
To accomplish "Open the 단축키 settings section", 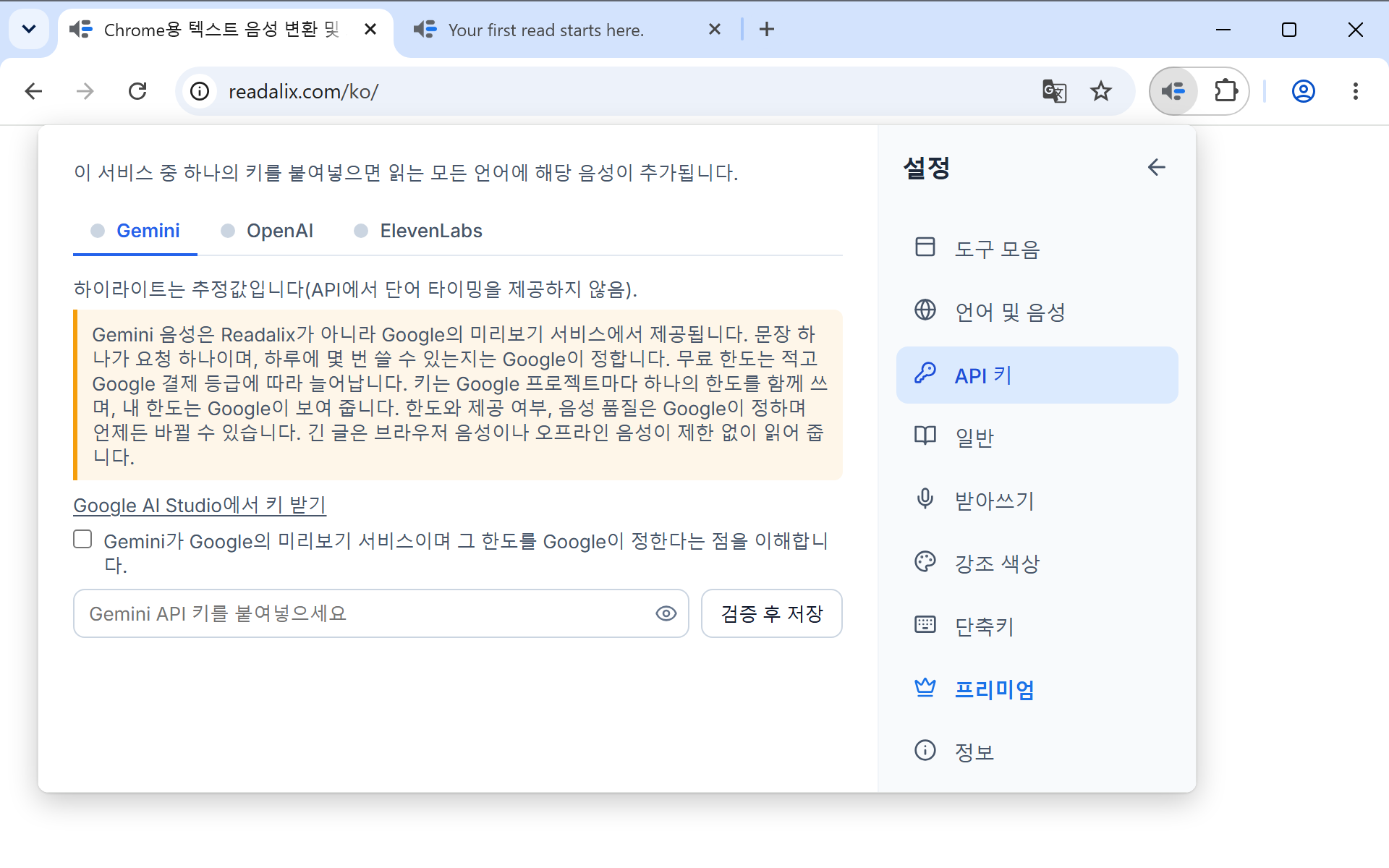I will pyautogui.click(x=1037, y=626).
